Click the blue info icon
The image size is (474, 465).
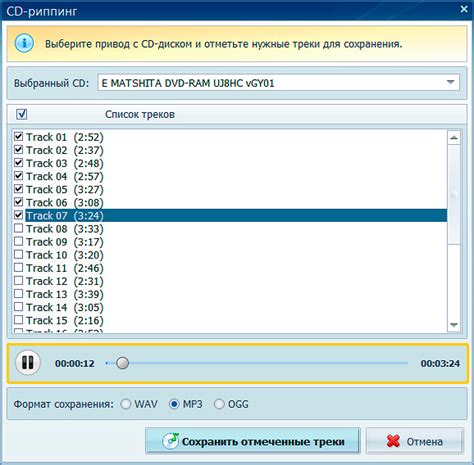[x=24, y=43]
